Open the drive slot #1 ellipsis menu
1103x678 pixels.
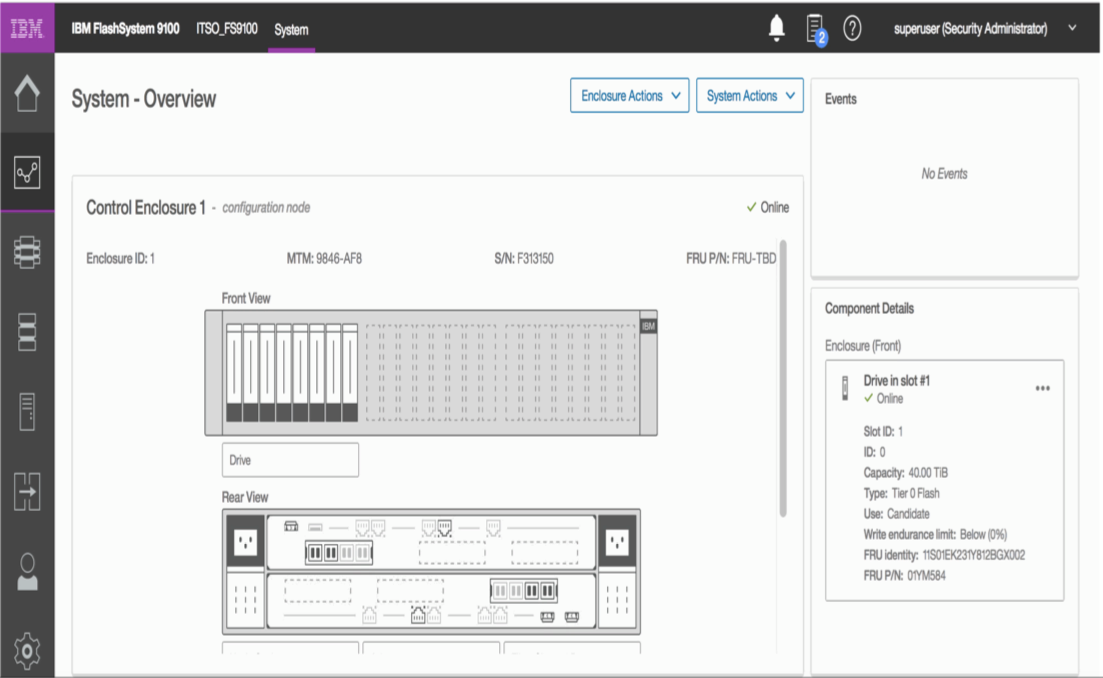pos(1043,388)
